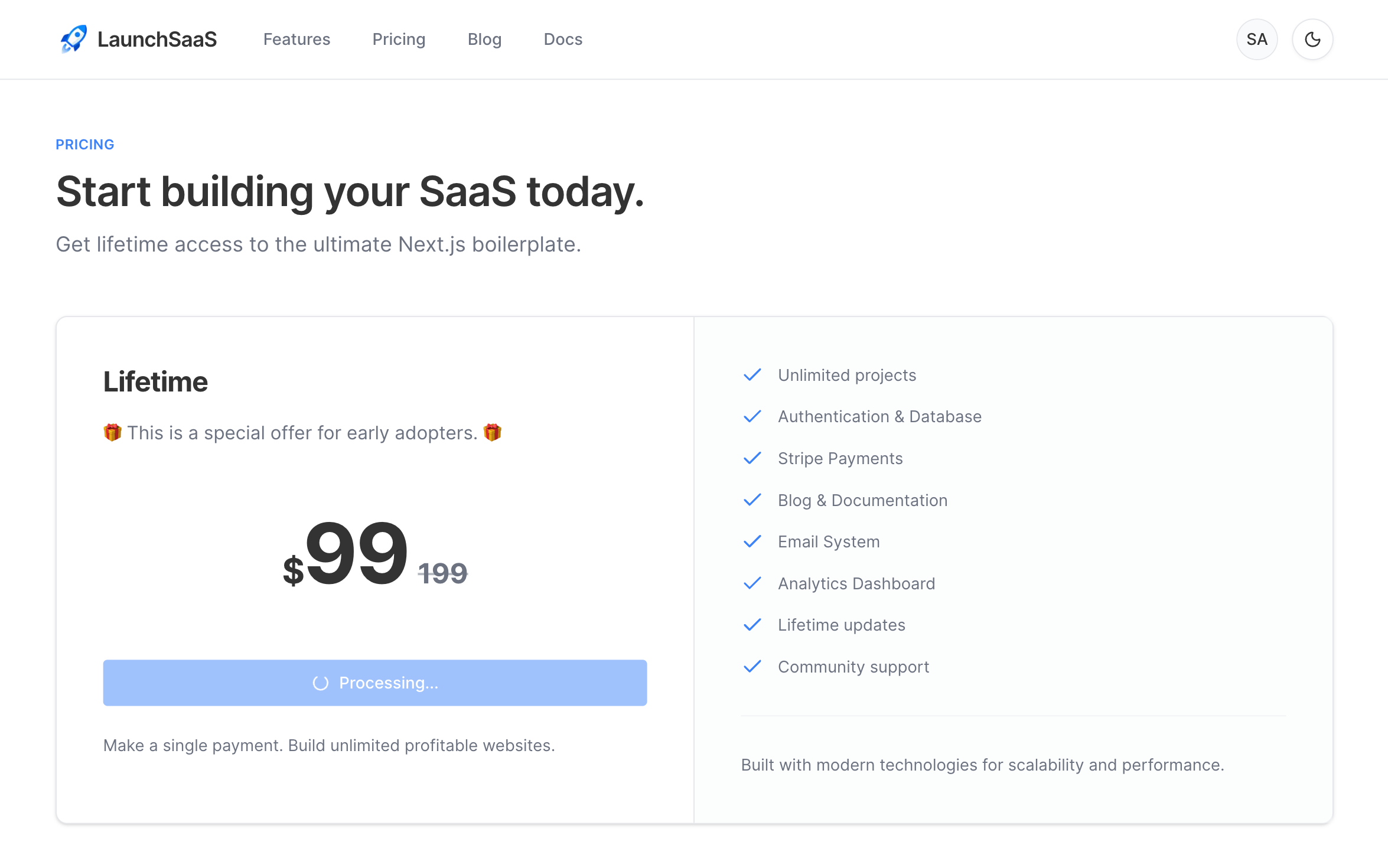Screen dimensions: 1388x868
Task: Open the Features page
Action: [x=297, y=39]
